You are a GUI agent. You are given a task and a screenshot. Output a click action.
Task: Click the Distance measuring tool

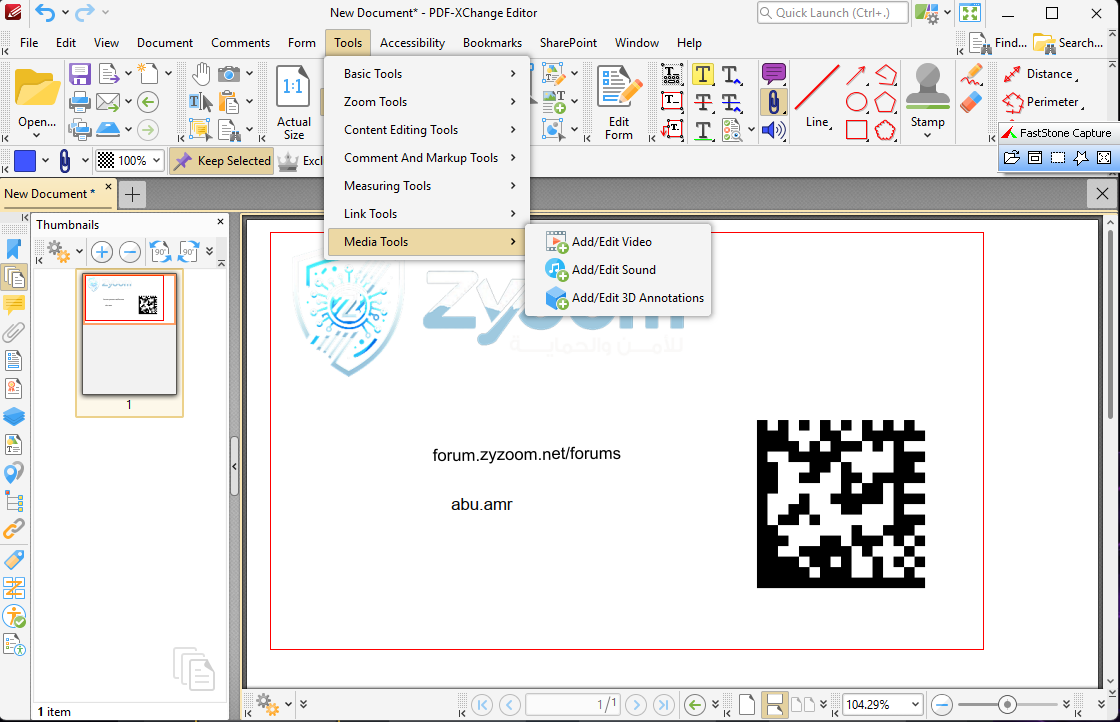1041,74
